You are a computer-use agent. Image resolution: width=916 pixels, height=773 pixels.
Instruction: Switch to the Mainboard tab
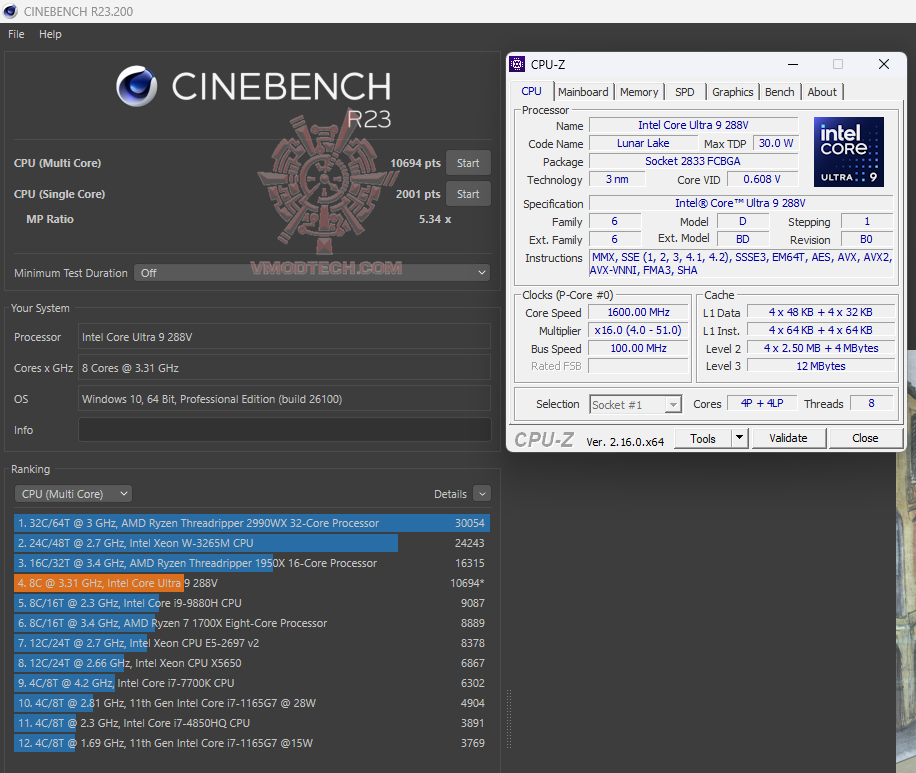(583, 91)
